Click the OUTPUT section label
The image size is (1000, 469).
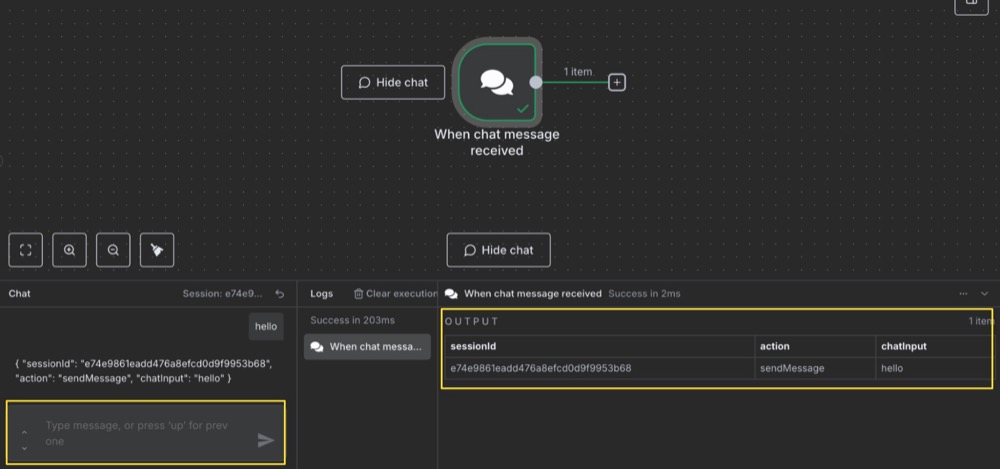pyautogui.click(x=472, y=322)
